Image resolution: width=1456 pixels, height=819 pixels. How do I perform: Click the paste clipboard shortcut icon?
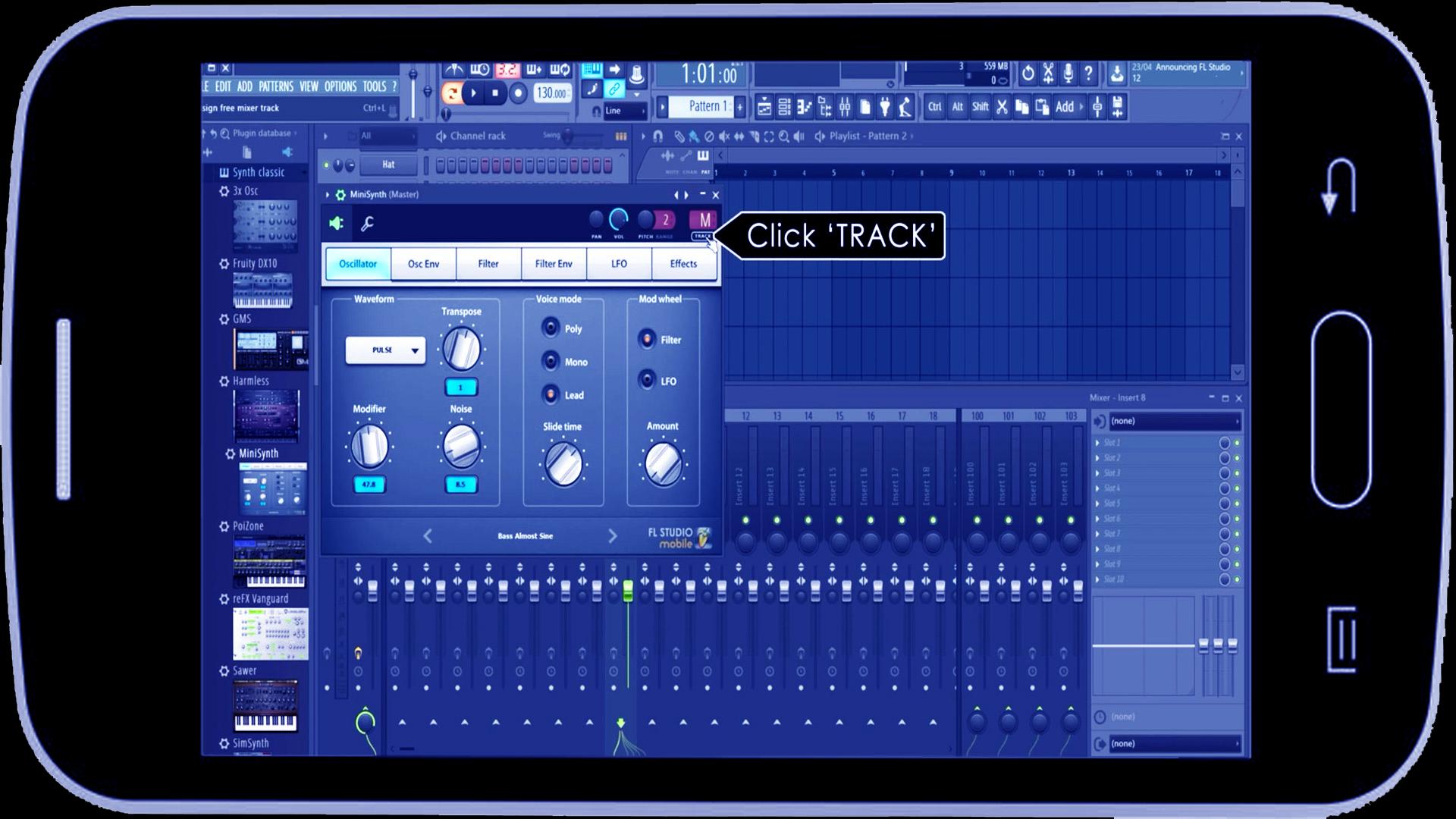point(1043,107)
